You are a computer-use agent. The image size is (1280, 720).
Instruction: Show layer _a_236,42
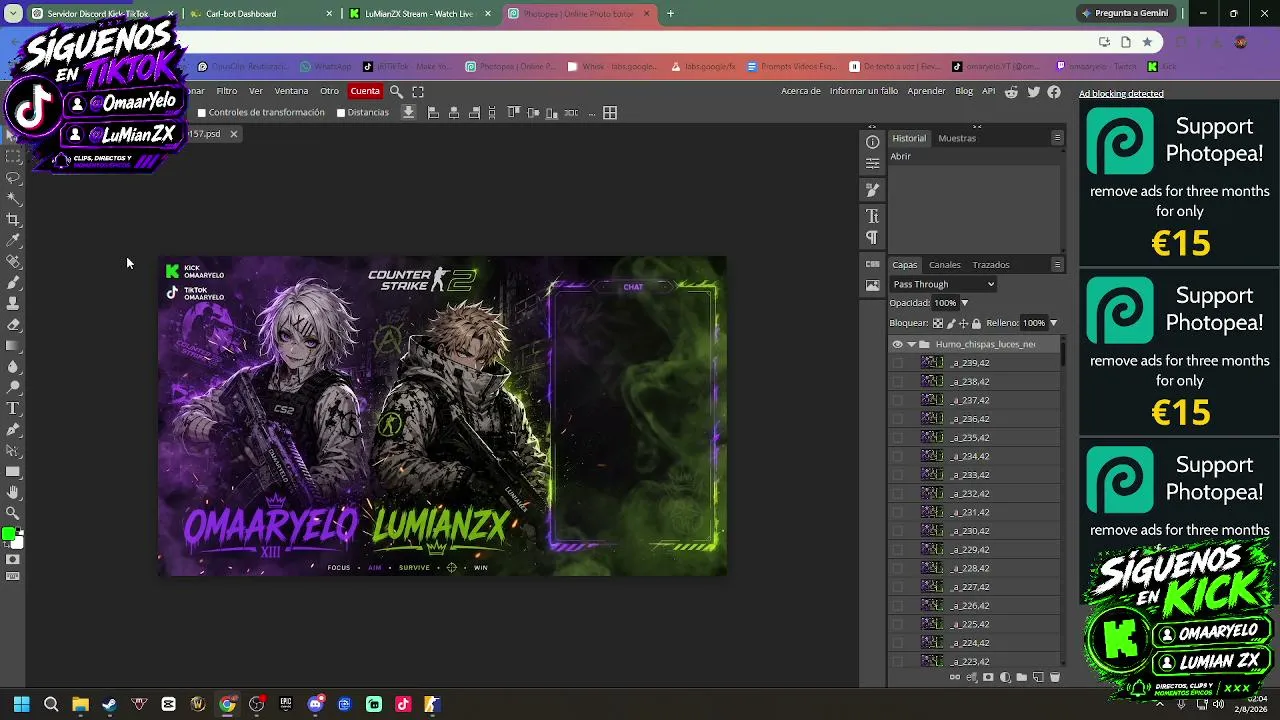click(x=897, y=419)
